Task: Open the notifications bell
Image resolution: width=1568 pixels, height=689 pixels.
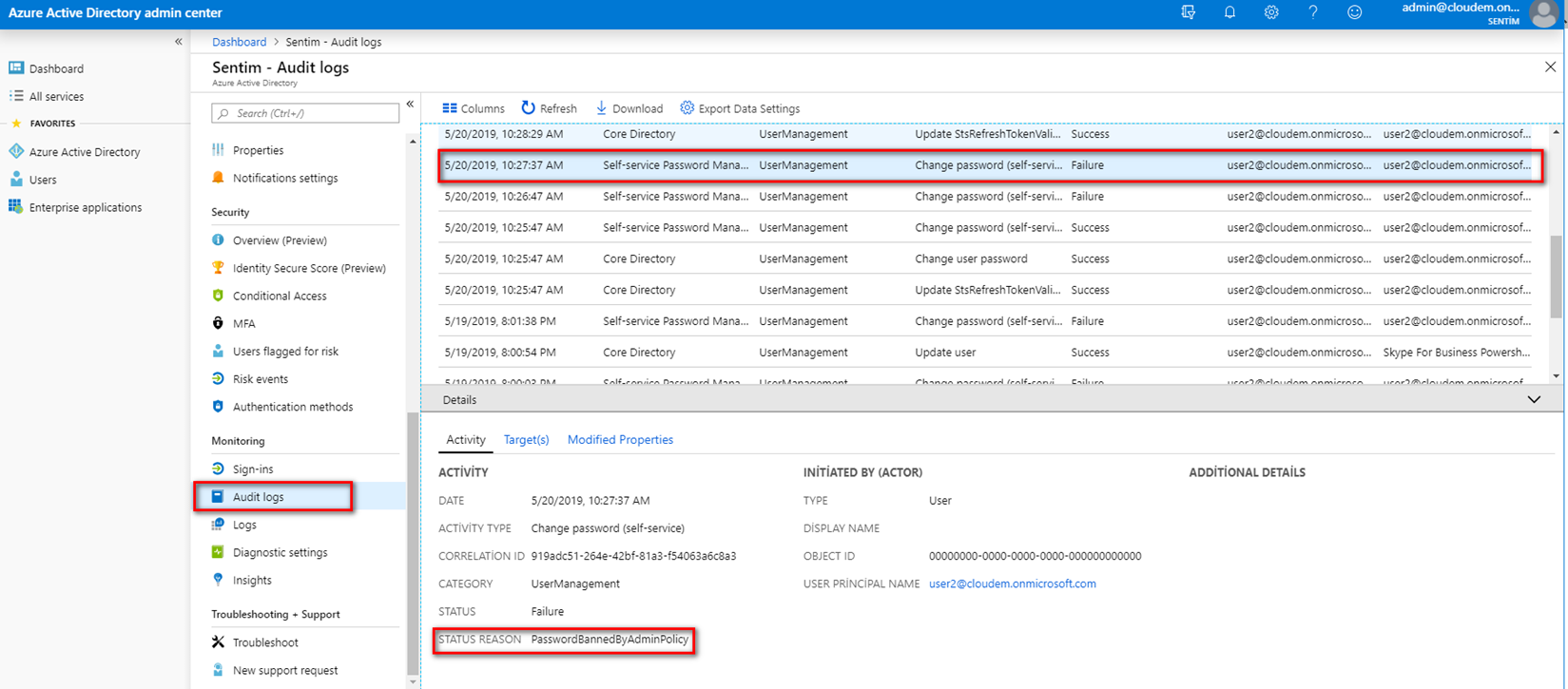Action: [1229, 12]
